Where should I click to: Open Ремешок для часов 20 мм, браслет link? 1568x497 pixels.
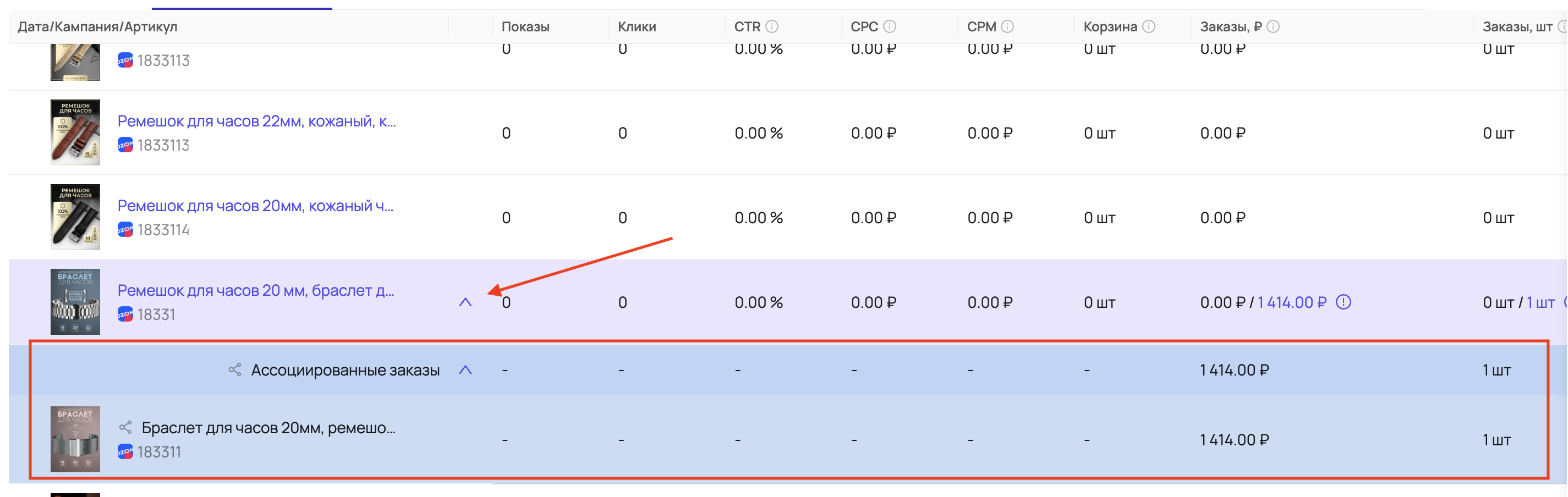pos(256,290)
